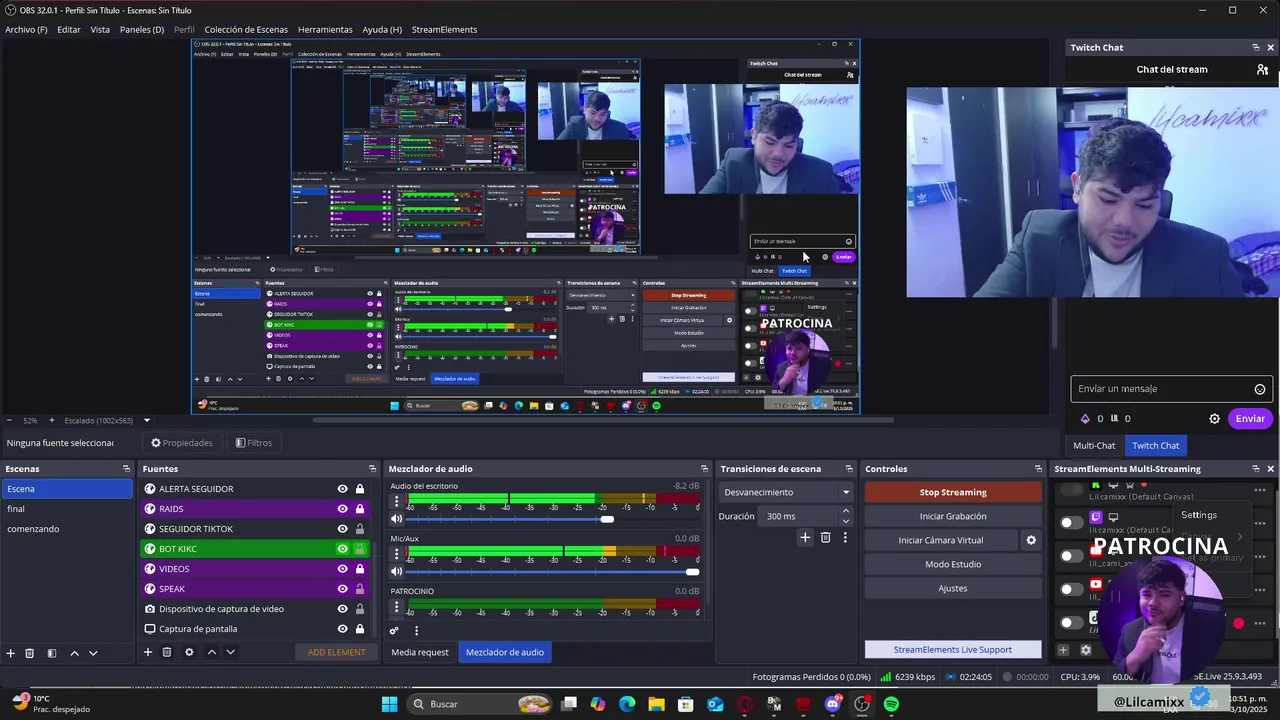
Task: Open Discord from the taskbar
Action: 833,704
